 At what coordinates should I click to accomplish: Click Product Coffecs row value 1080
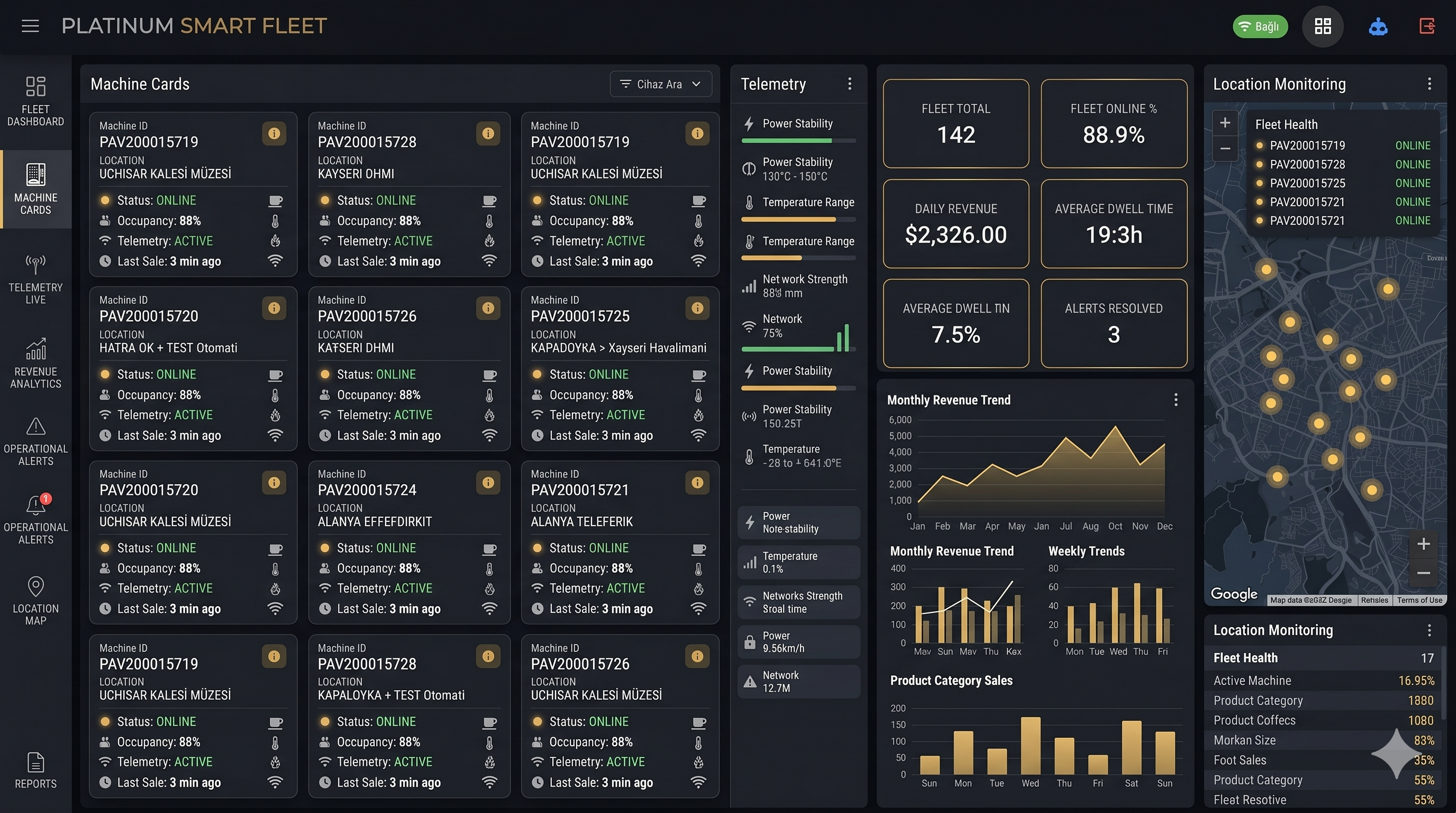(x=1421, y=720)
